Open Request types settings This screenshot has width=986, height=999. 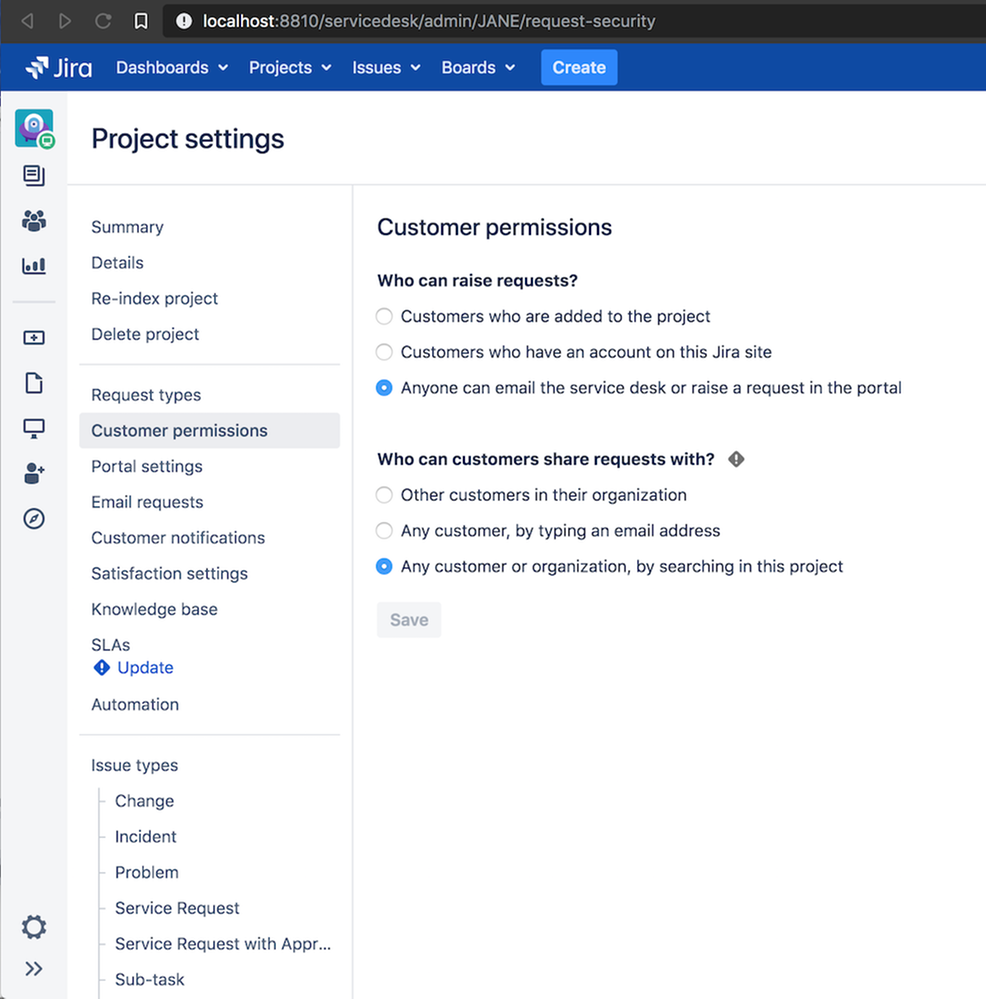146,395
